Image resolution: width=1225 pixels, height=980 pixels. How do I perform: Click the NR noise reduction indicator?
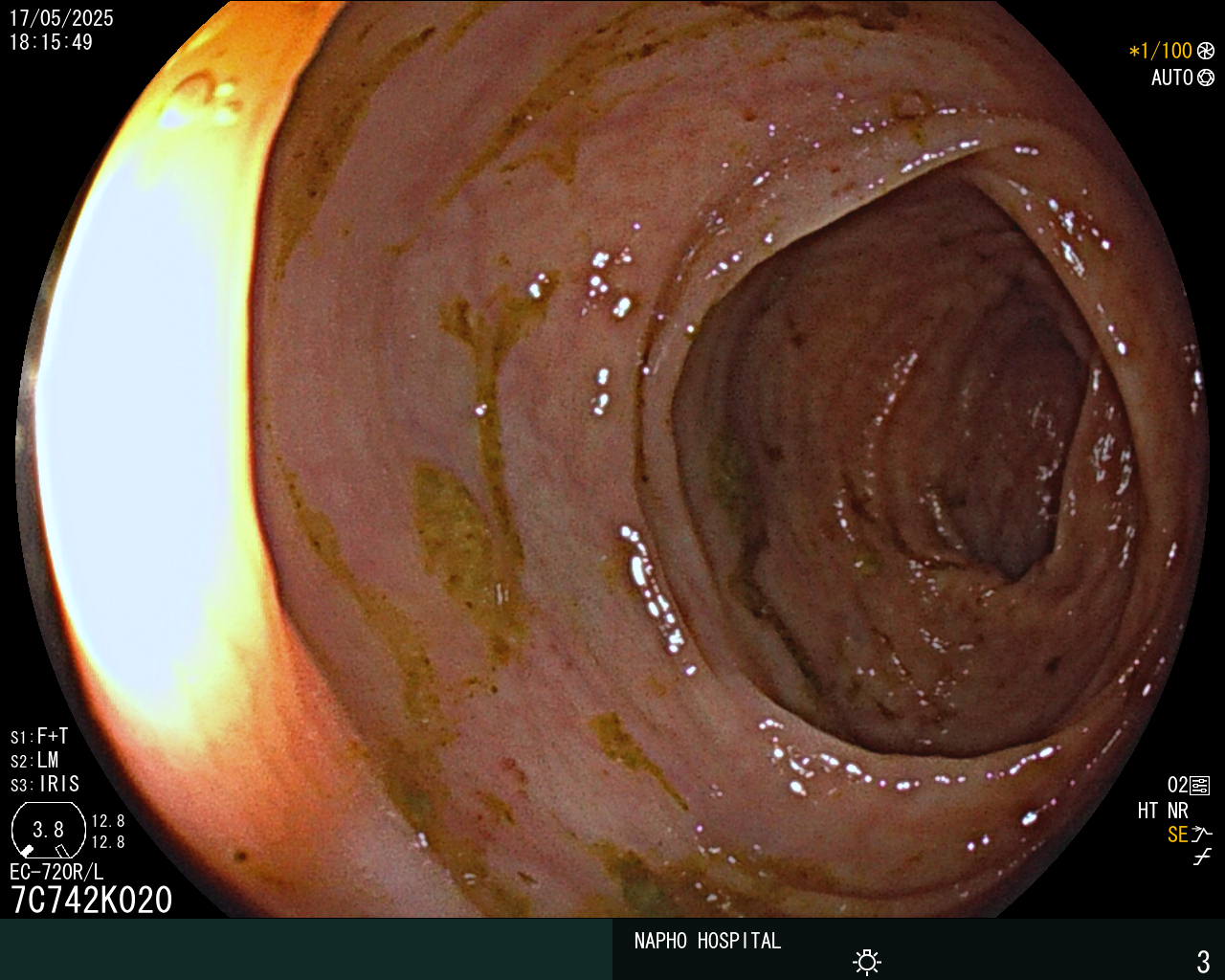click(1177, 811)
